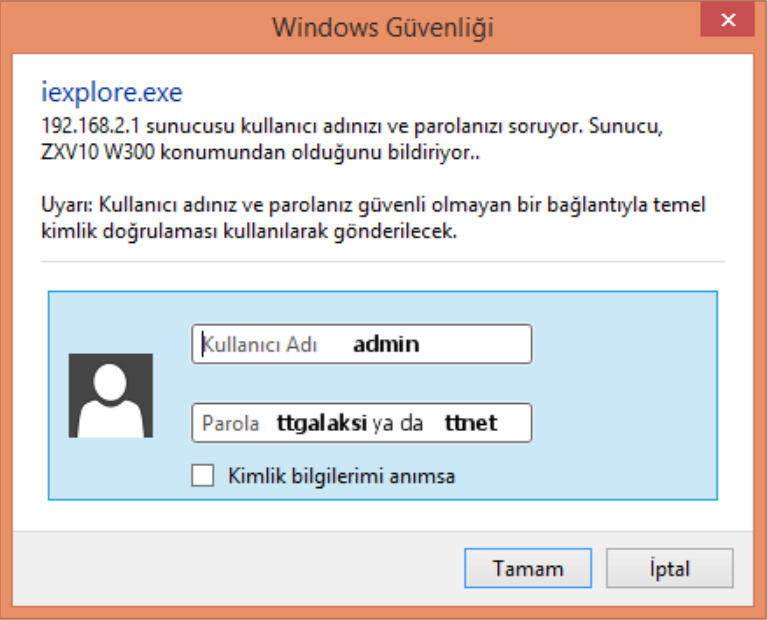Click the Kimlik bilgilerimi anımsa label text
Screen dimensions: 768x620
point(341,476)
